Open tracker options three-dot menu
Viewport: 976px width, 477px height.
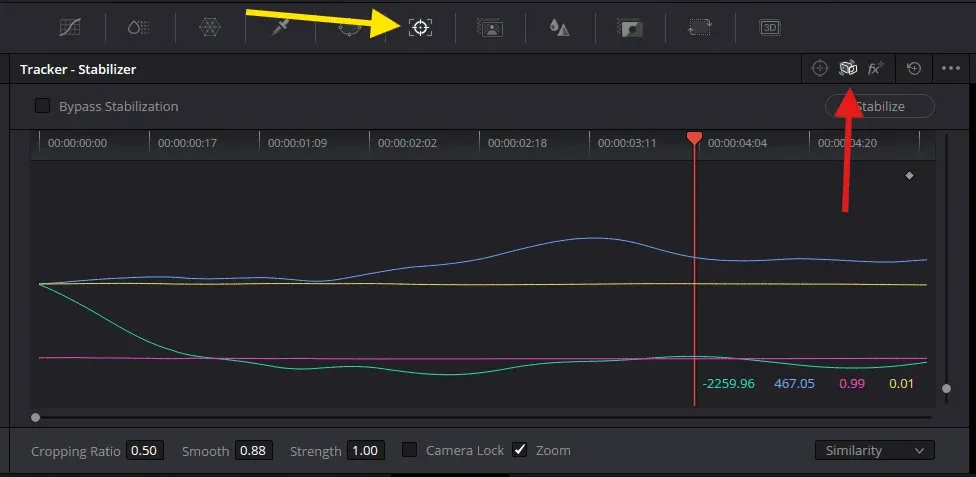click(951, 68)
